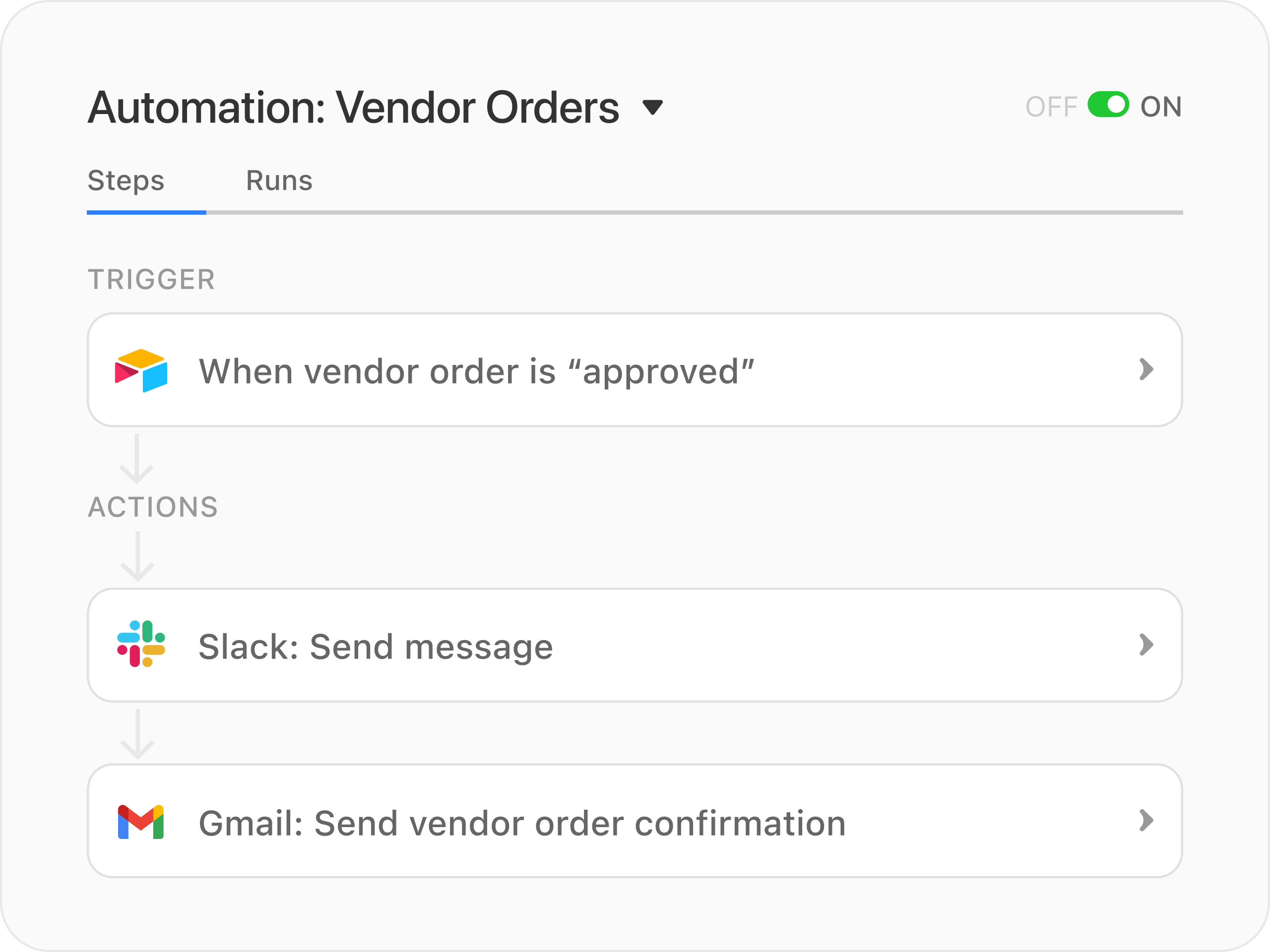Expand trigger step using its right chevron

tap(1146, 369)
